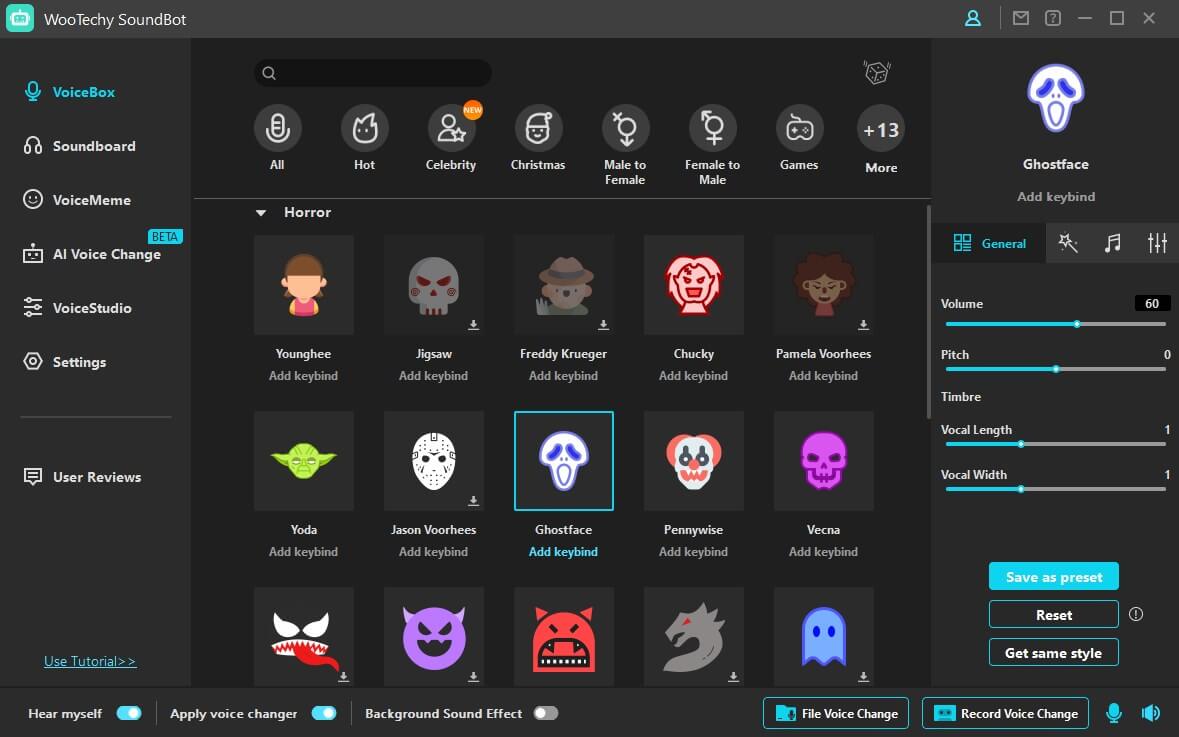Download the Jason Voorhees voice
The height and width of the screenshot is (737, 1179).
(474, 501)
